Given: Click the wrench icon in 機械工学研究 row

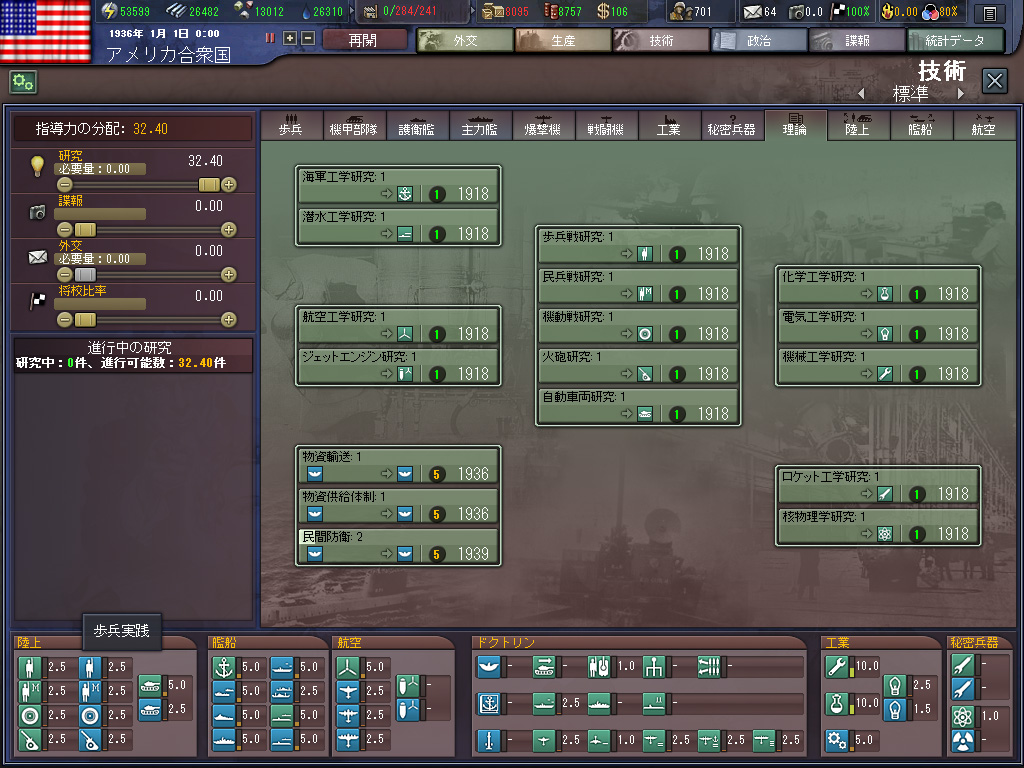Looking at the screenshot, I should coord(884,374).
